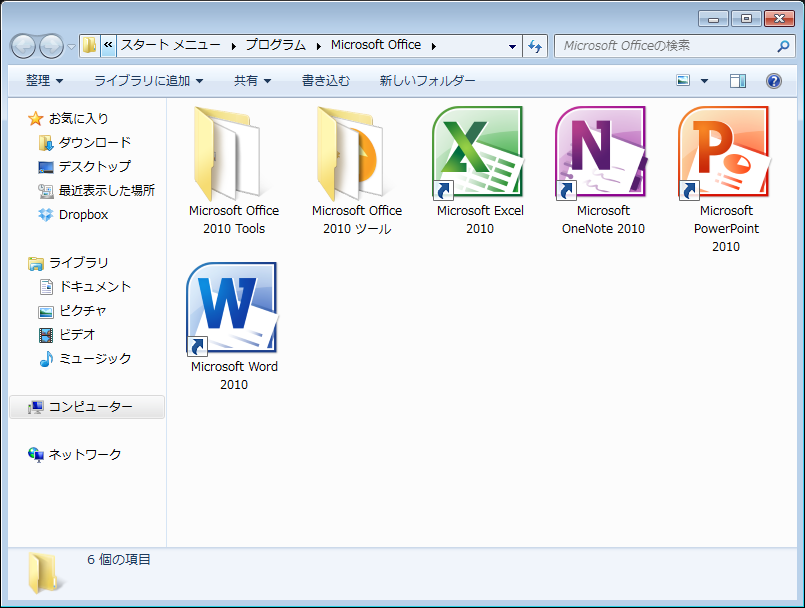
Task: Open the 整理 menu
Action: tap(44, 81)
